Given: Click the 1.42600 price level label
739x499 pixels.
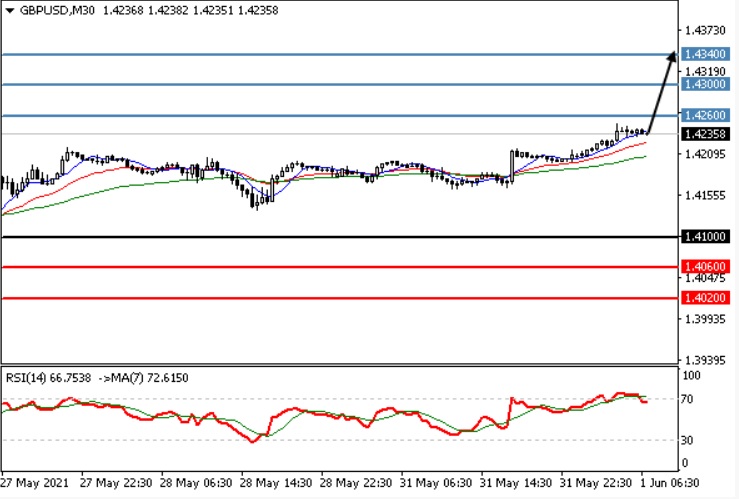Looking at the screenshot, I should point(705,115).
